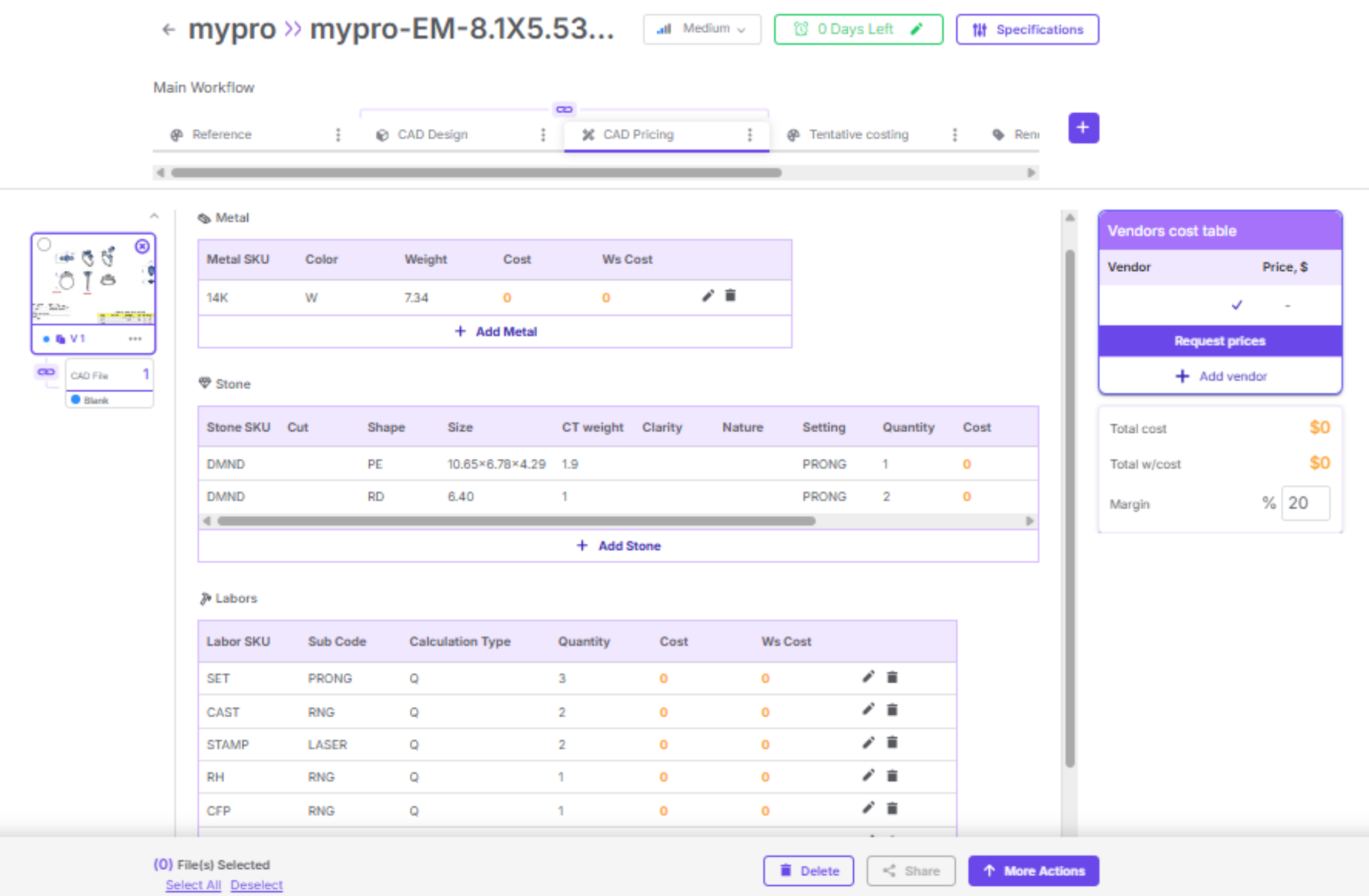Toggle the vendor checkmark in cost table

(1236, 305)
